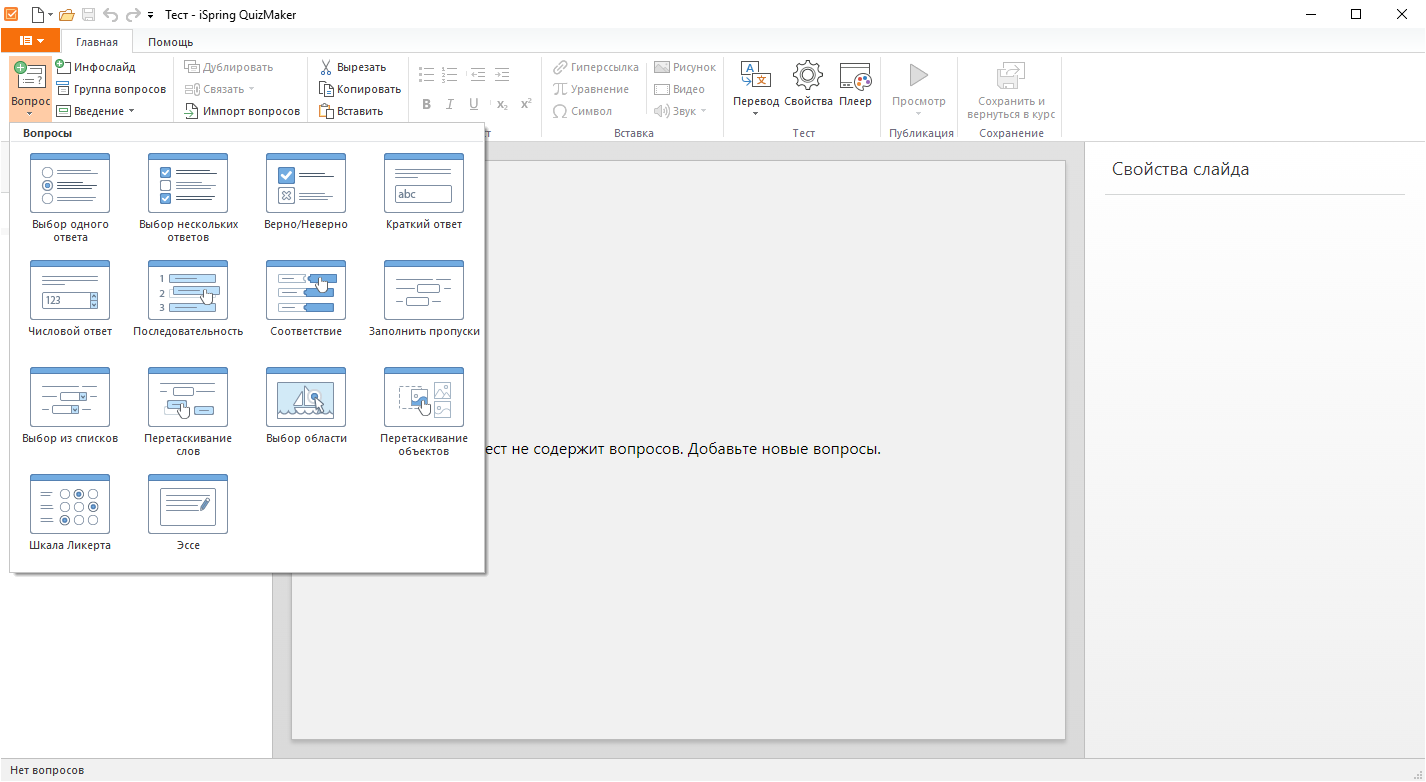Click the Инфослайд button

96,67
